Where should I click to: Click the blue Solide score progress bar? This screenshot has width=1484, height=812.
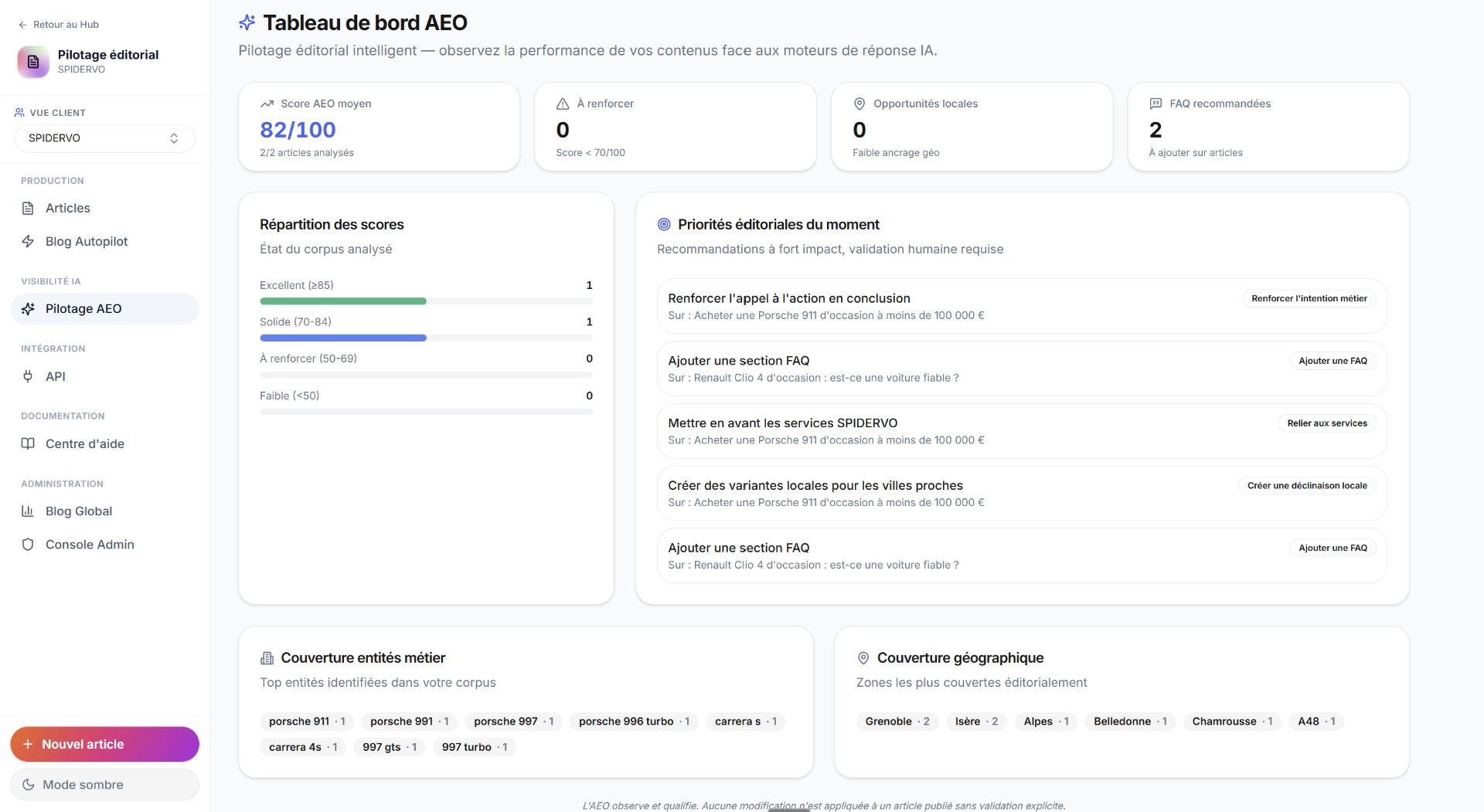343,338
